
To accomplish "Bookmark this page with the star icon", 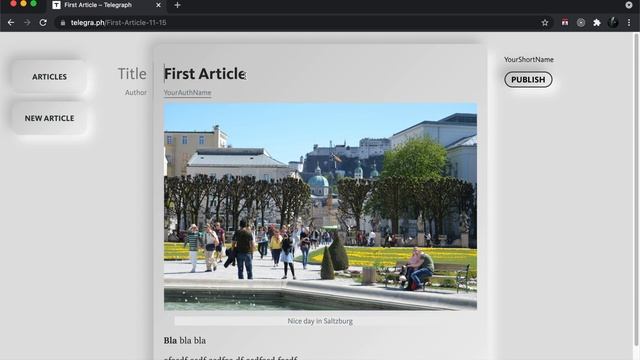I will click(545, 23).
